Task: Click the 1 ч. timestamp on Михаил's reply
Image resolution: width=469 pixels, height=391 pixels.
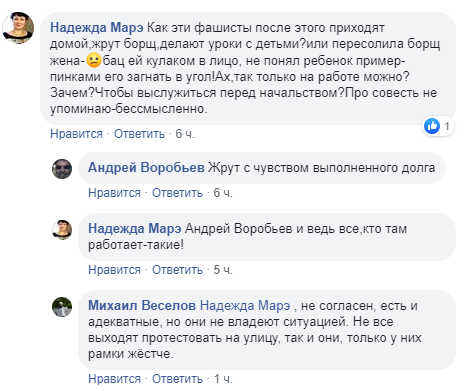Action: (x=223, y=379)
